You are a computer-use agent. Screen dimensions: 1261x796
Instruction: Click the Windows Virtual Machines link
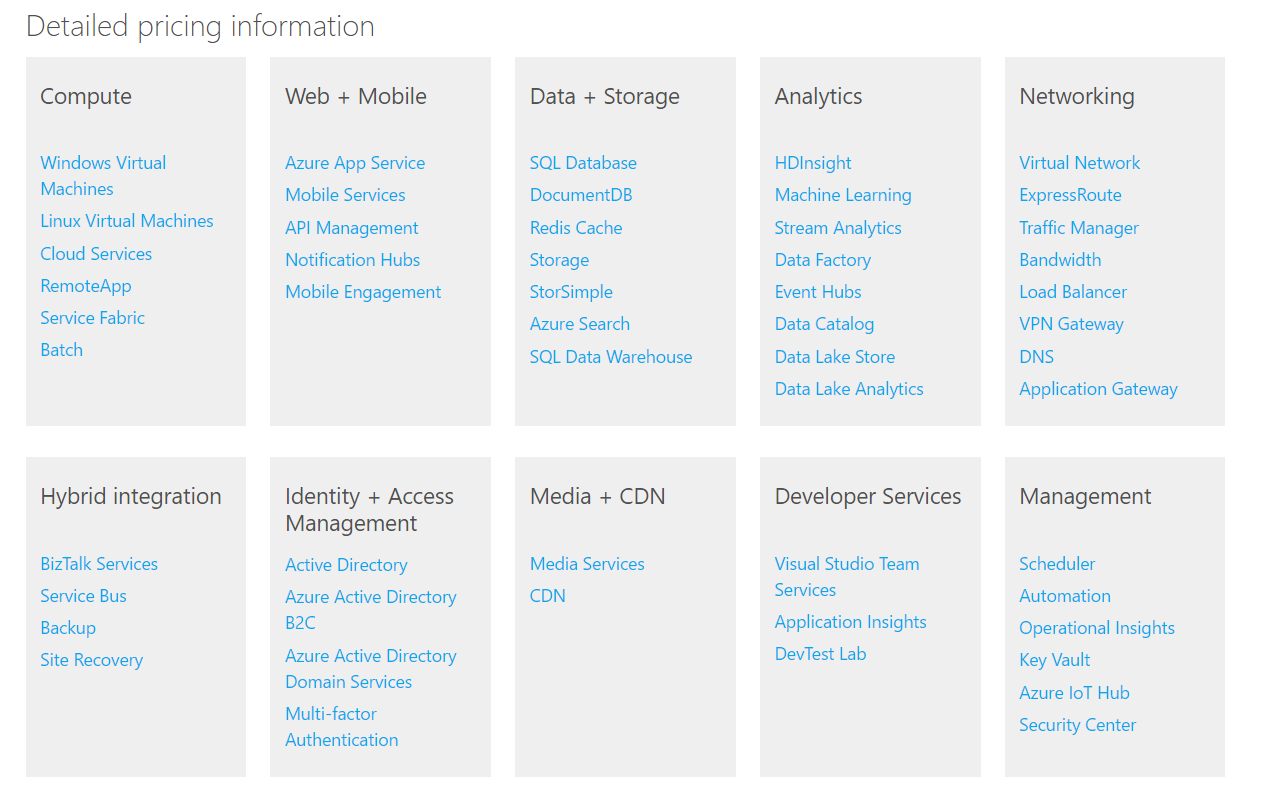coord(103,162)
